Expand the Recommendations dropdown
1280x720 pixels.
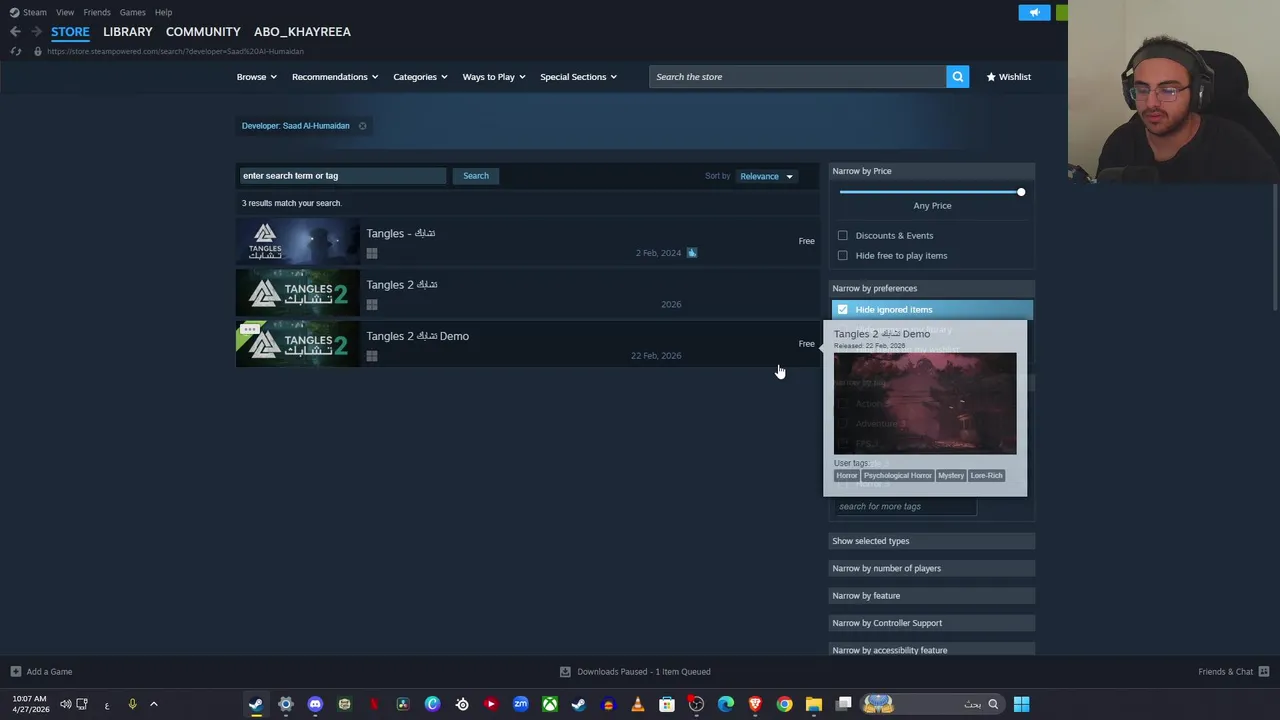pyautogui.click(x=335, y=77)
